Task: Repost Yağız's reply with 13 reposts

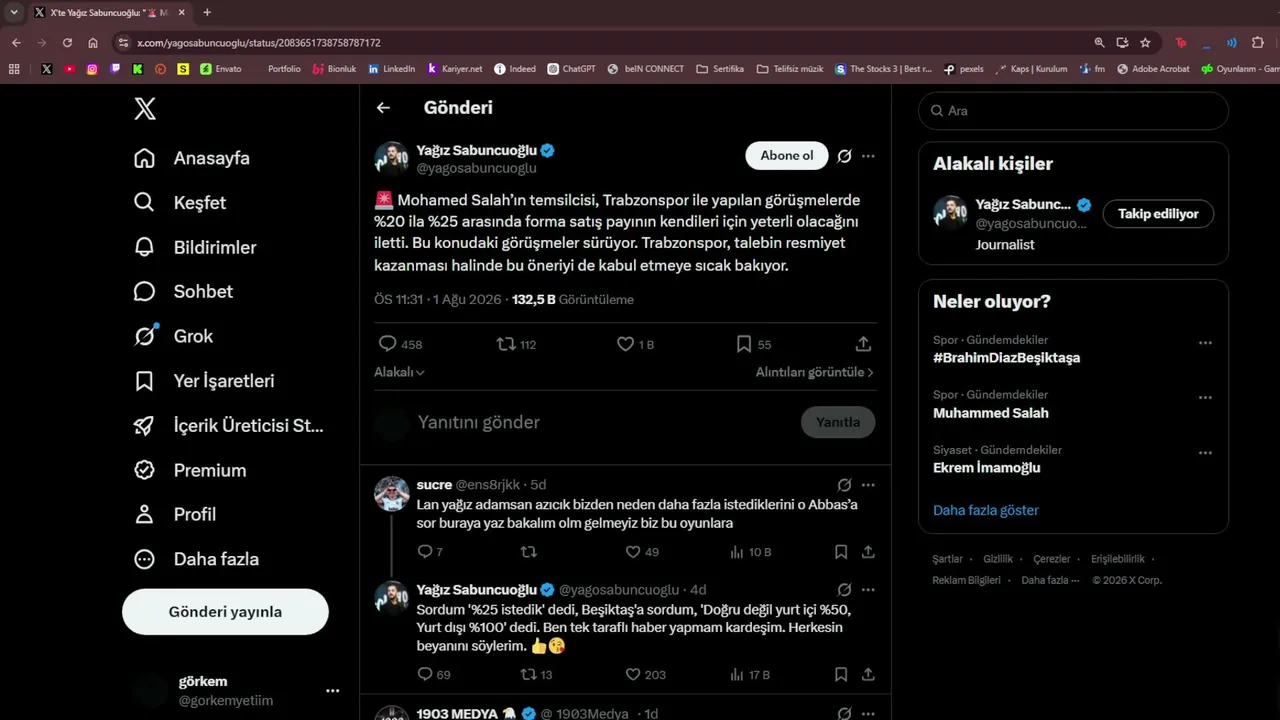Action: pyautogui.click(x=536, y=675)
